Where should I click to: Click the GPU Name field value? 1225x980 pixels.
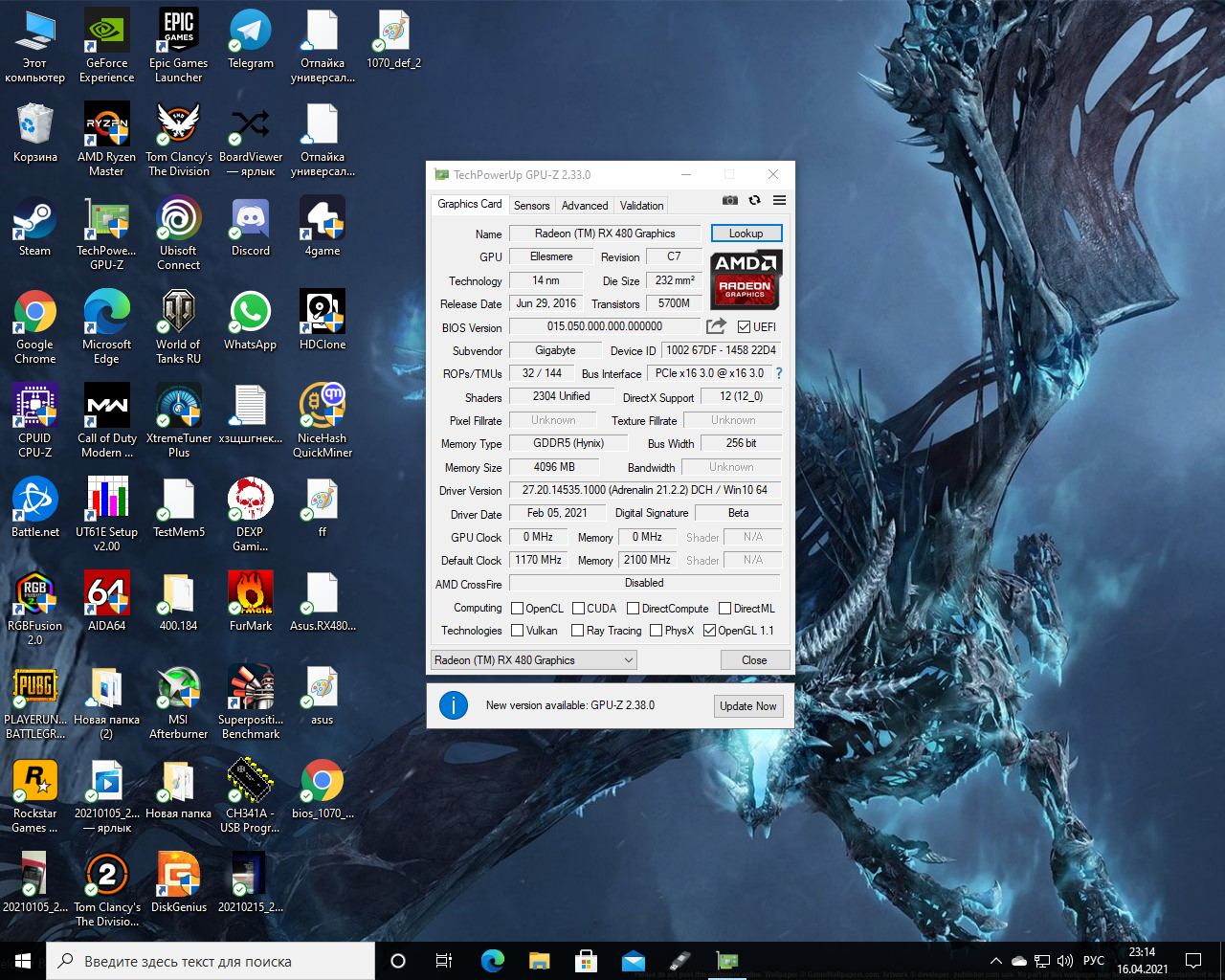click(x=605, y=234)
